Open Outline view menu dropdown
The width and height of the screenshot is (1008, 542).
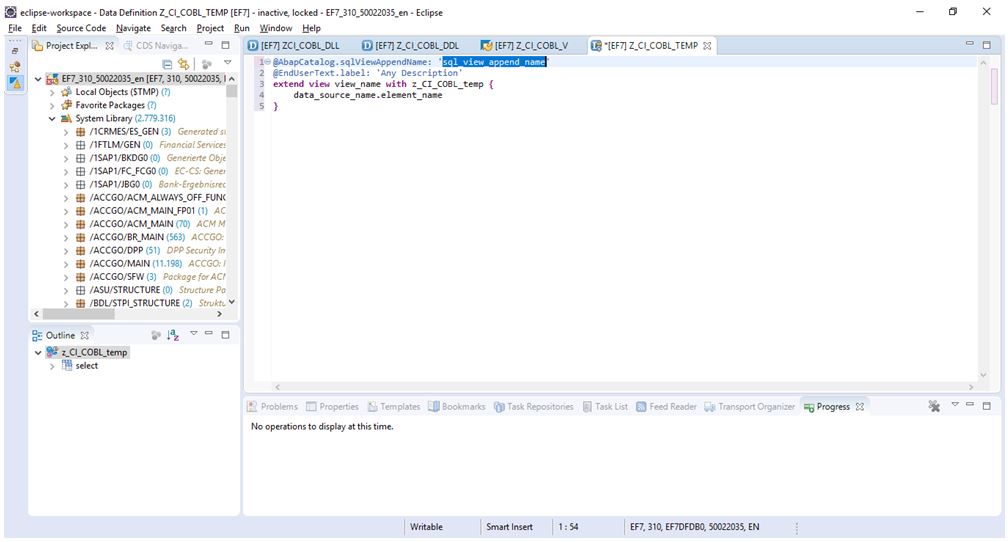[194, 333]
